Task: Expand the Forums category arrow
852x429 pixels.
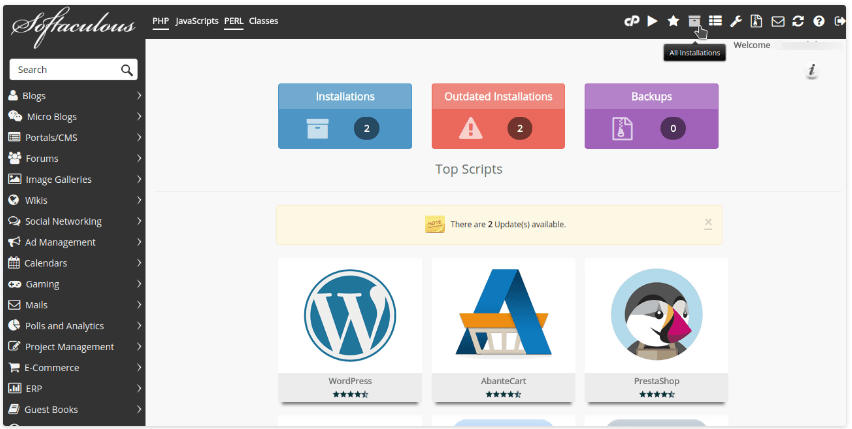Action: point(139,158)
